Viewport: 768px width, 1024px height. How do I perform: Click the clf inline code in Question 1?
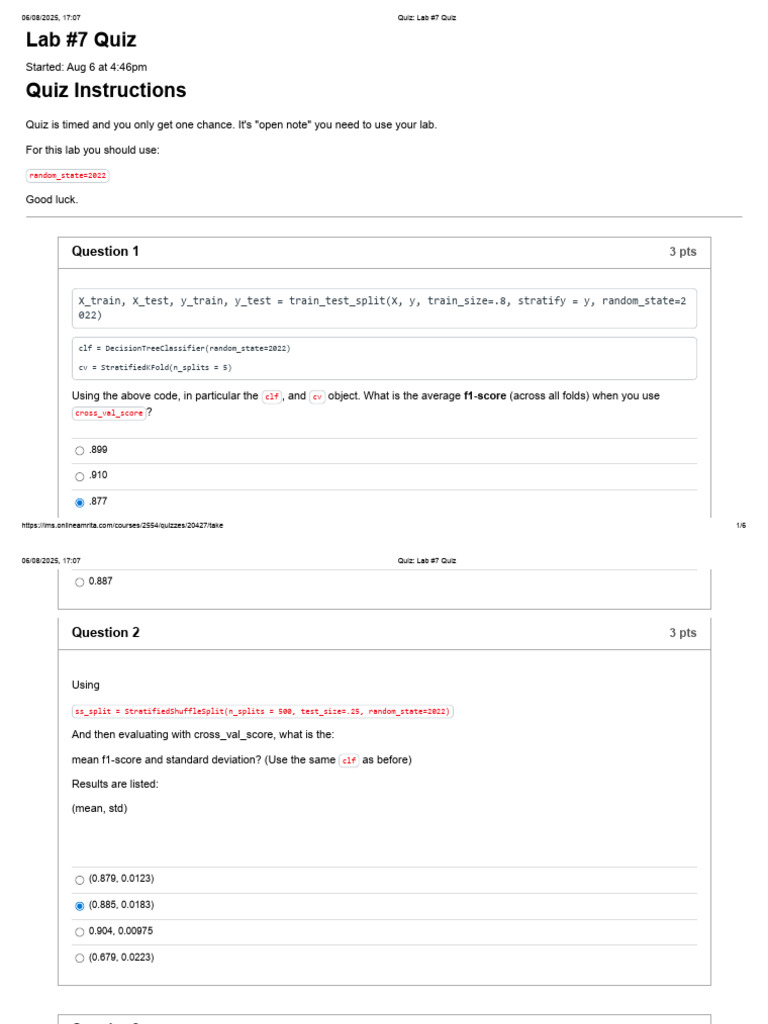(x=272, y=396)
